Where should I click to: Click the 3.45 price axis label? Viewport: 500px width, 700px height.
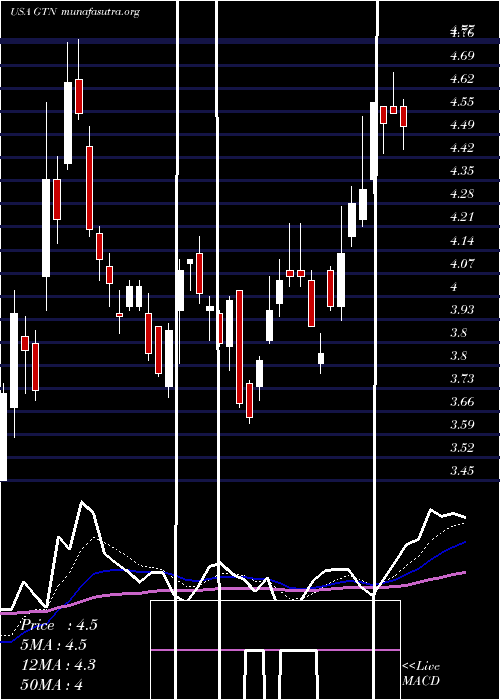coord(462,471)
